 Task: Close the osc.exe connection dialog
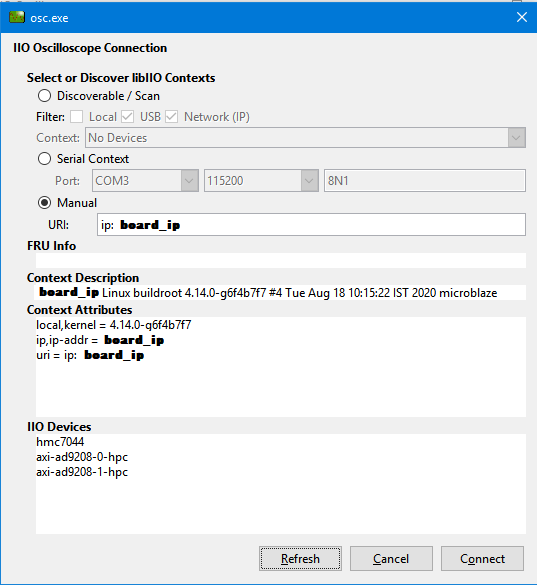pos(522,17)
